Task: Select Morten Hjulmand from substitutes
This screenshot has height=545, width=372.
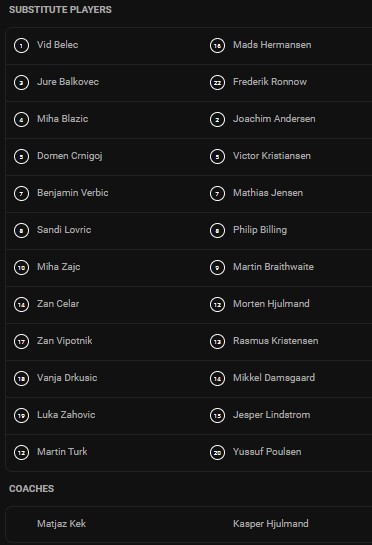Action: tap(271, 304)
